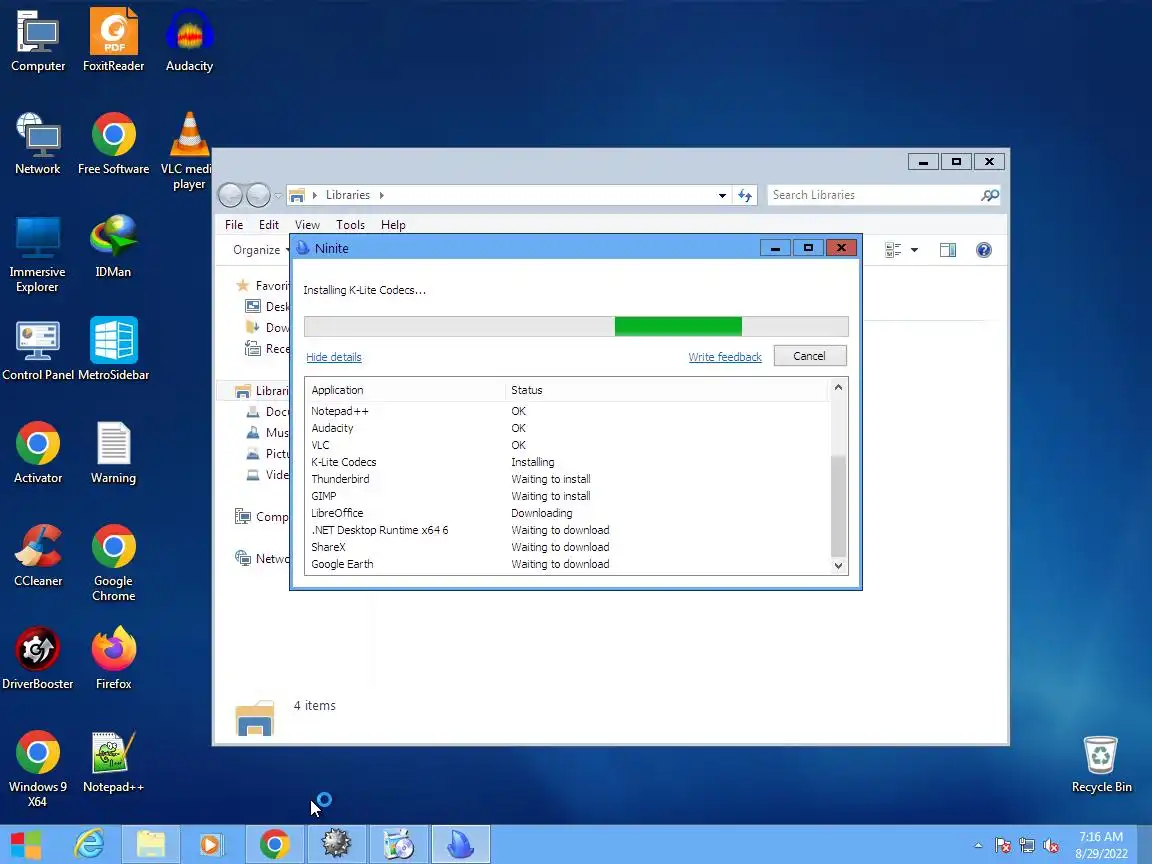Click the Back navigation button in Libraries
This screenshot has width=1152, height=864.
231,195
